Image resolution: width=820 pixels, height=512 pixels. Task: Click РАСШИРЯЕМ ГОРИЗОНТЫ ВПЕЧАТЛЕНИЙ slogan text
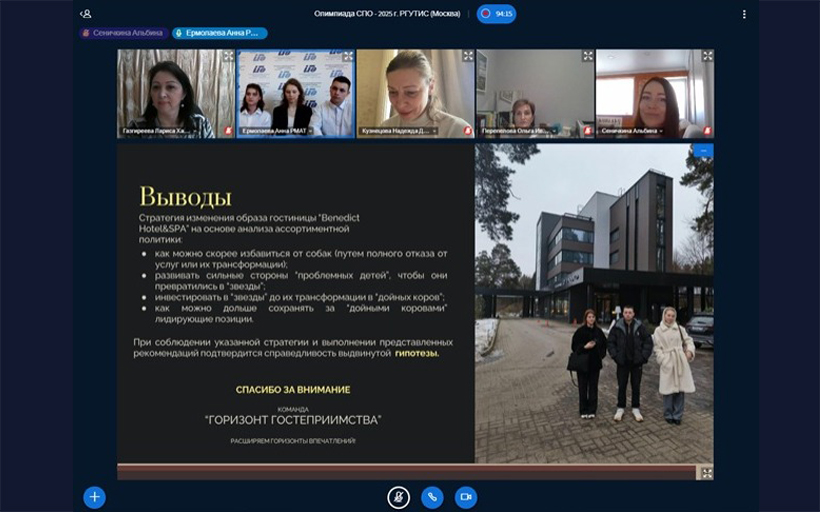click(293, 441)
